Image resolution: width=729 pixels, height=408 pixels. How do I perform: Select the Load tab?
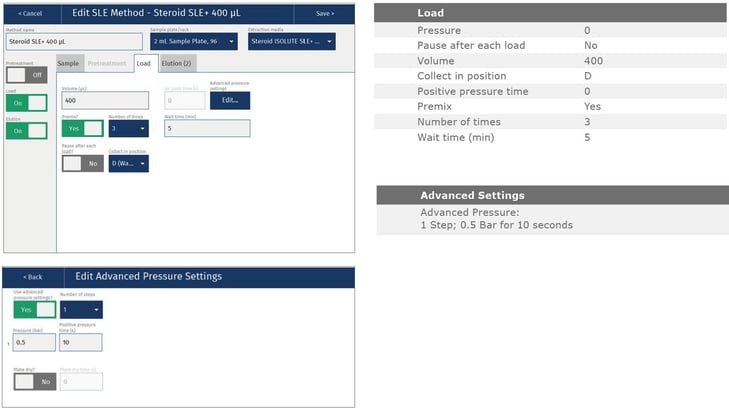tap(143, 63)
